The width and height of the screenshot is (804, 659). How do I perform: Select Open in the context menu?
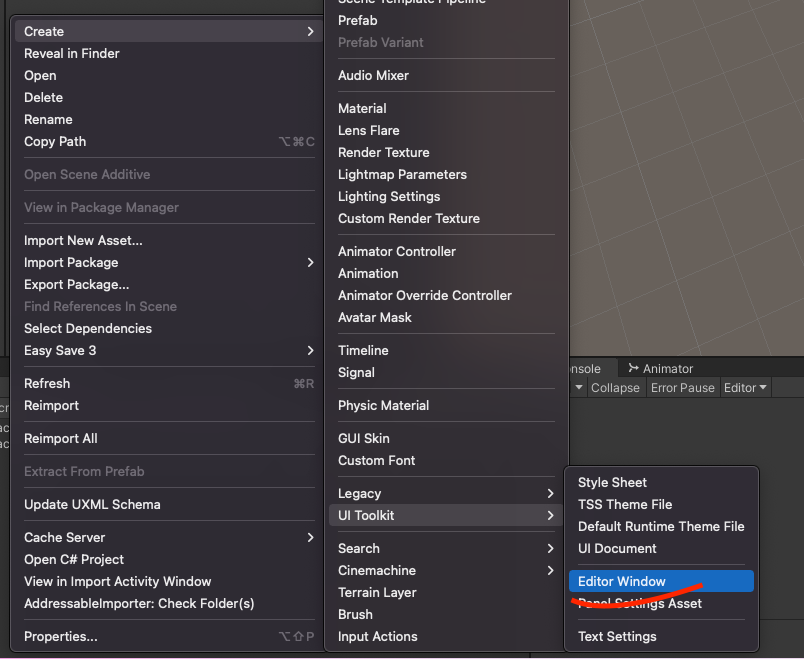[x=168, y=75]
